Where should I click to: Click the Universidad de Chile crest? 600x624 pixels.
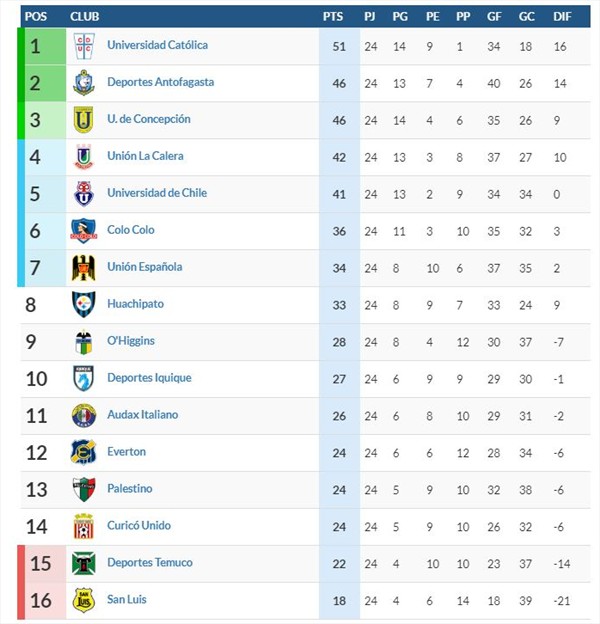(84, 194)
